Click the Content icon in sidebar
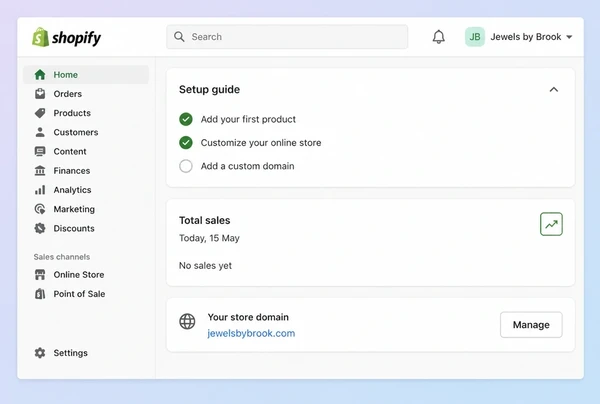 40,152
